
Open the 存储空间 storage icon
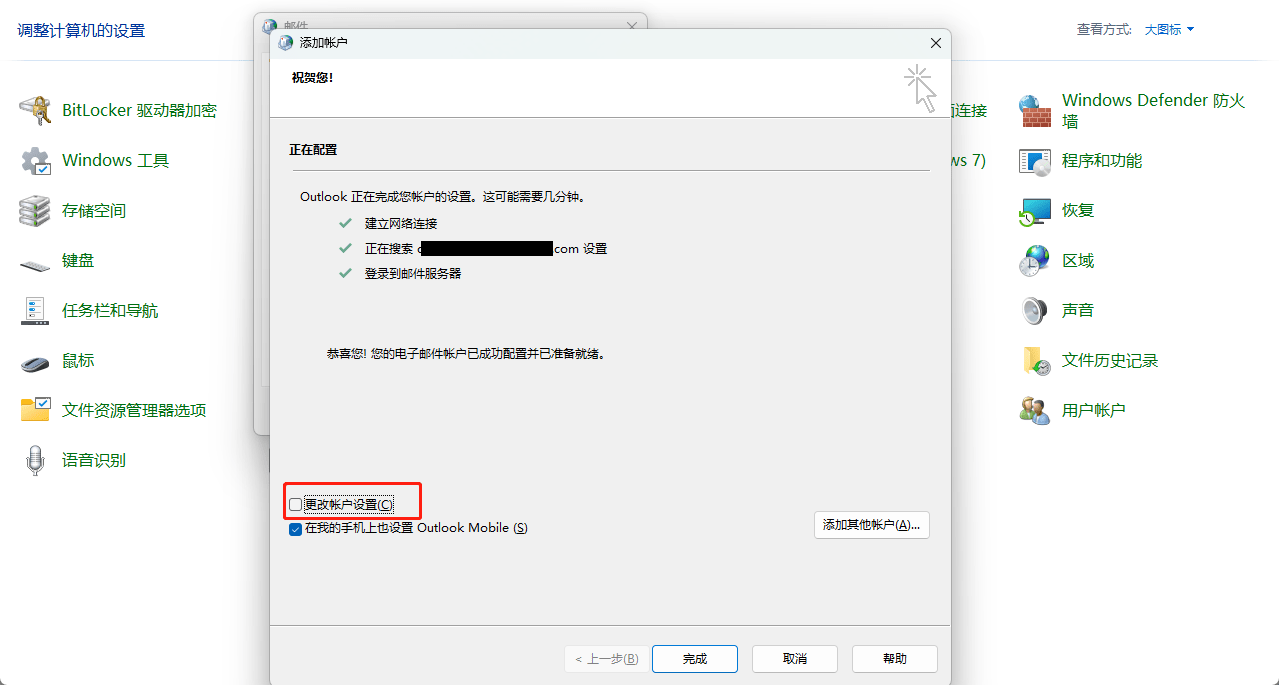point(35,210)
